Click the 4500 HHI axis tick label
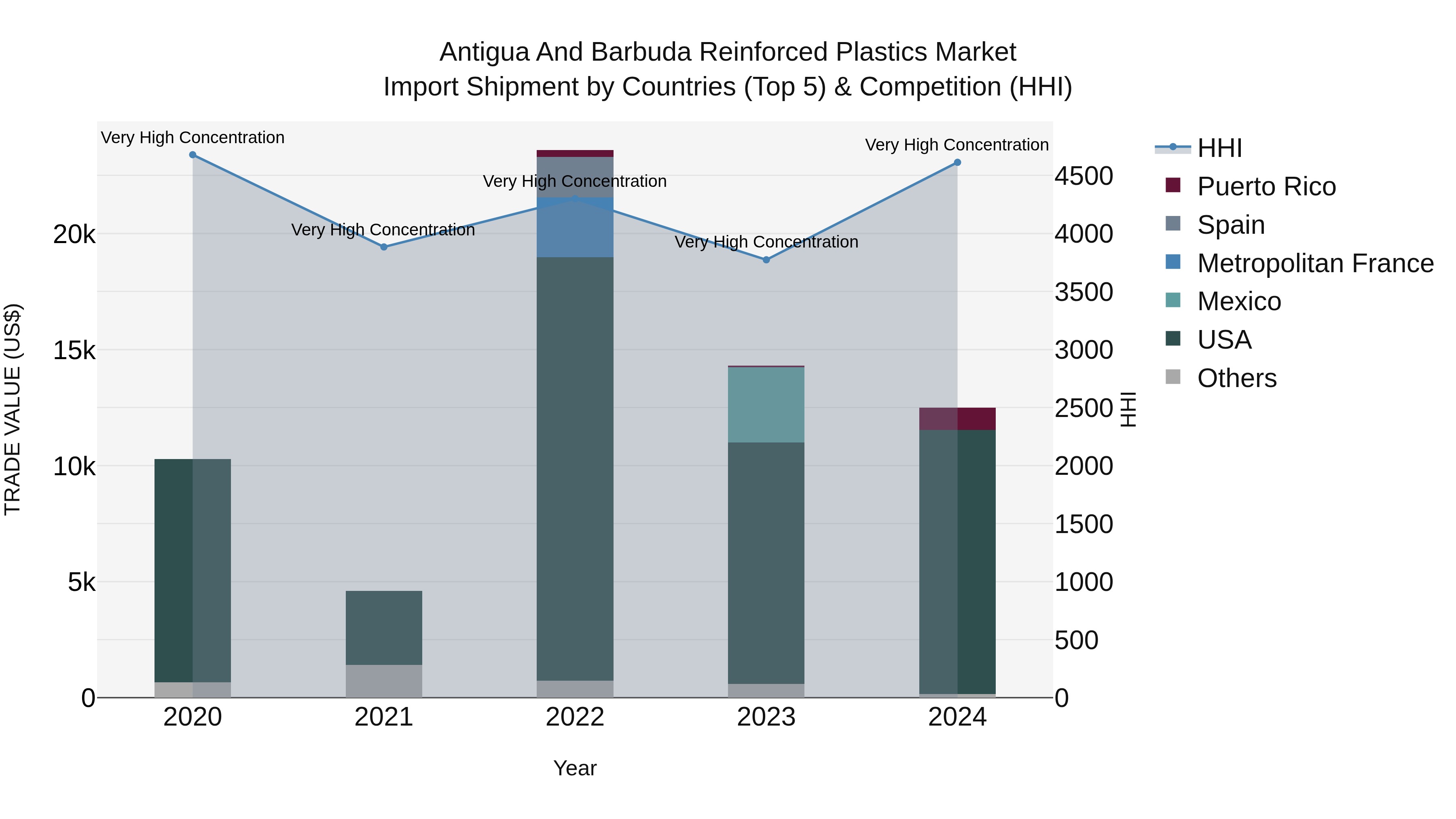 [1084, 176]
